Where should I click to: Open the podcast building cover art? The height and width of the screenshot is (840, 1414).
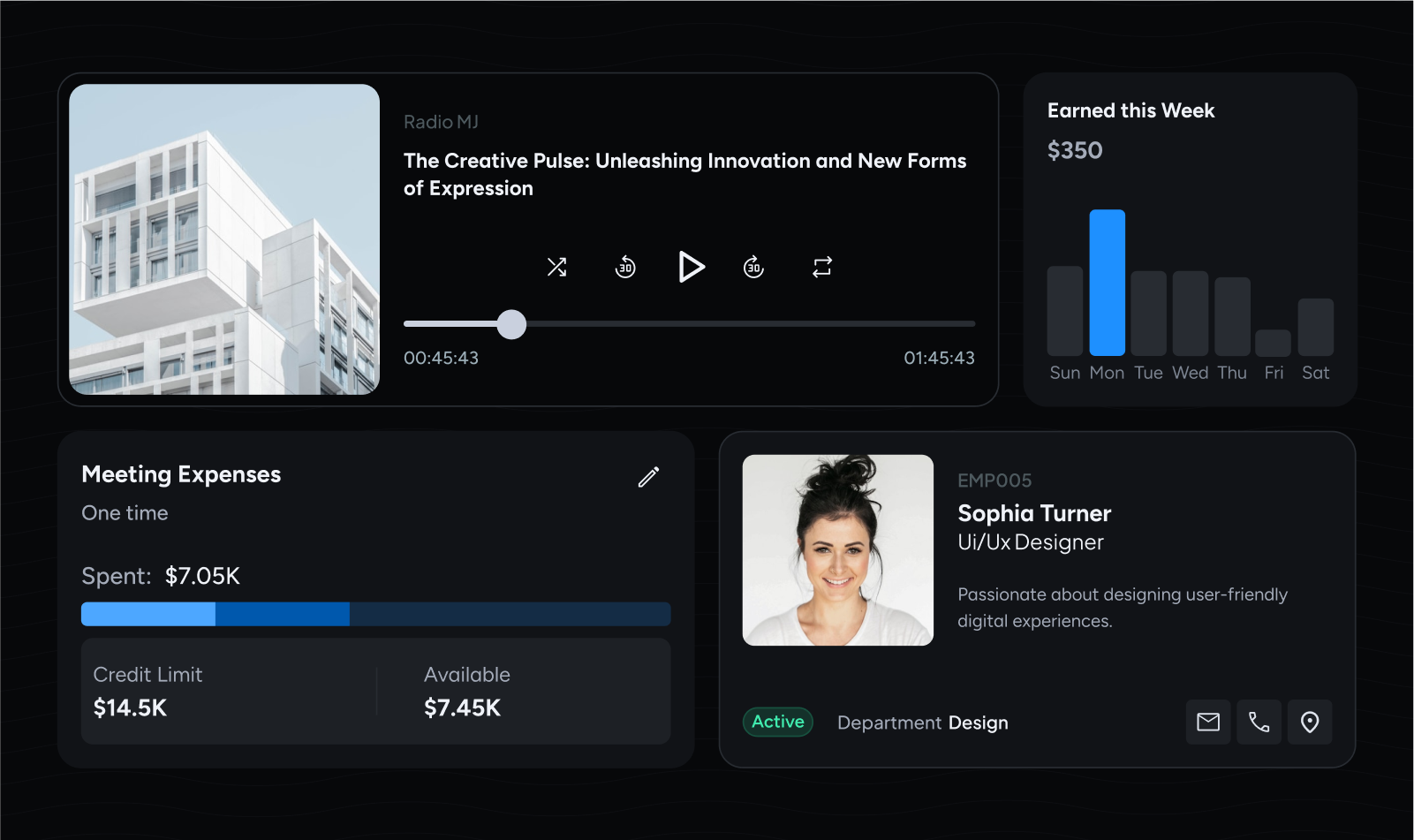[x=224, y=239]
